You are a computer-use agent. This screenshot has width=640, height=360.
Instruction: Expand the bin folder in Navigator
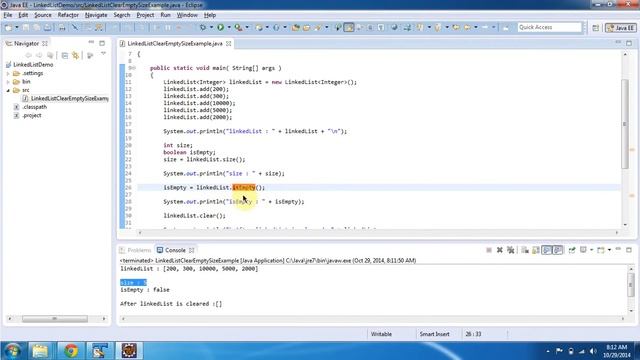tap(8, 82)
